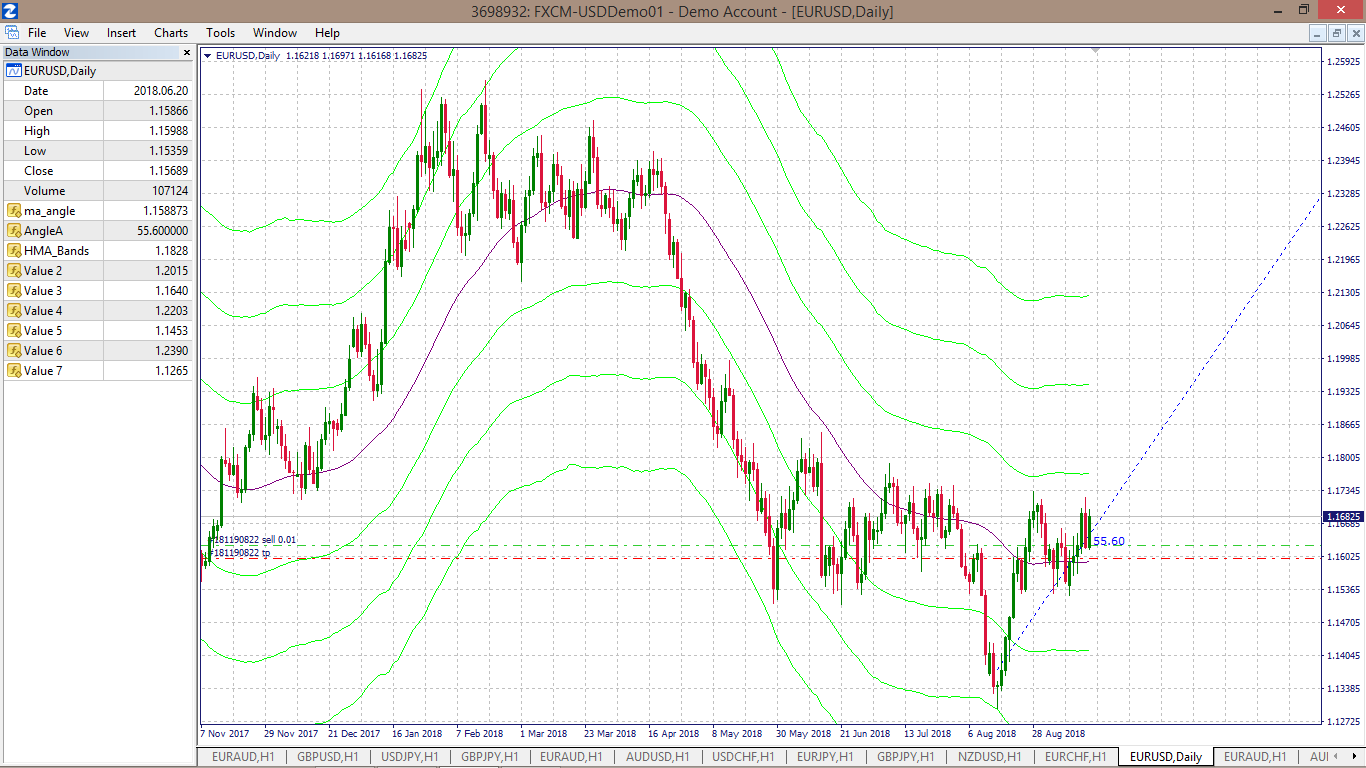
Task: Open the File menu
Action: (x=37, y=33)
